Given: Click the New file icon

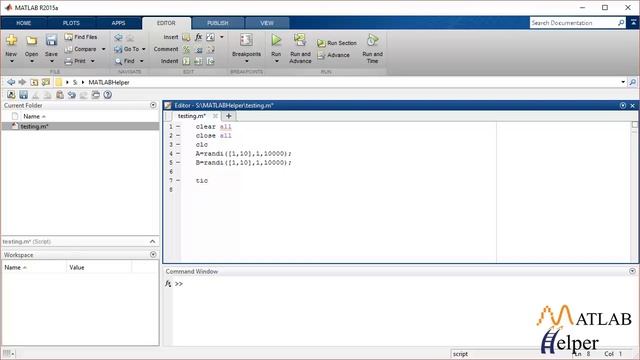Looking at the screenshot, I should (x=11, y=40).
